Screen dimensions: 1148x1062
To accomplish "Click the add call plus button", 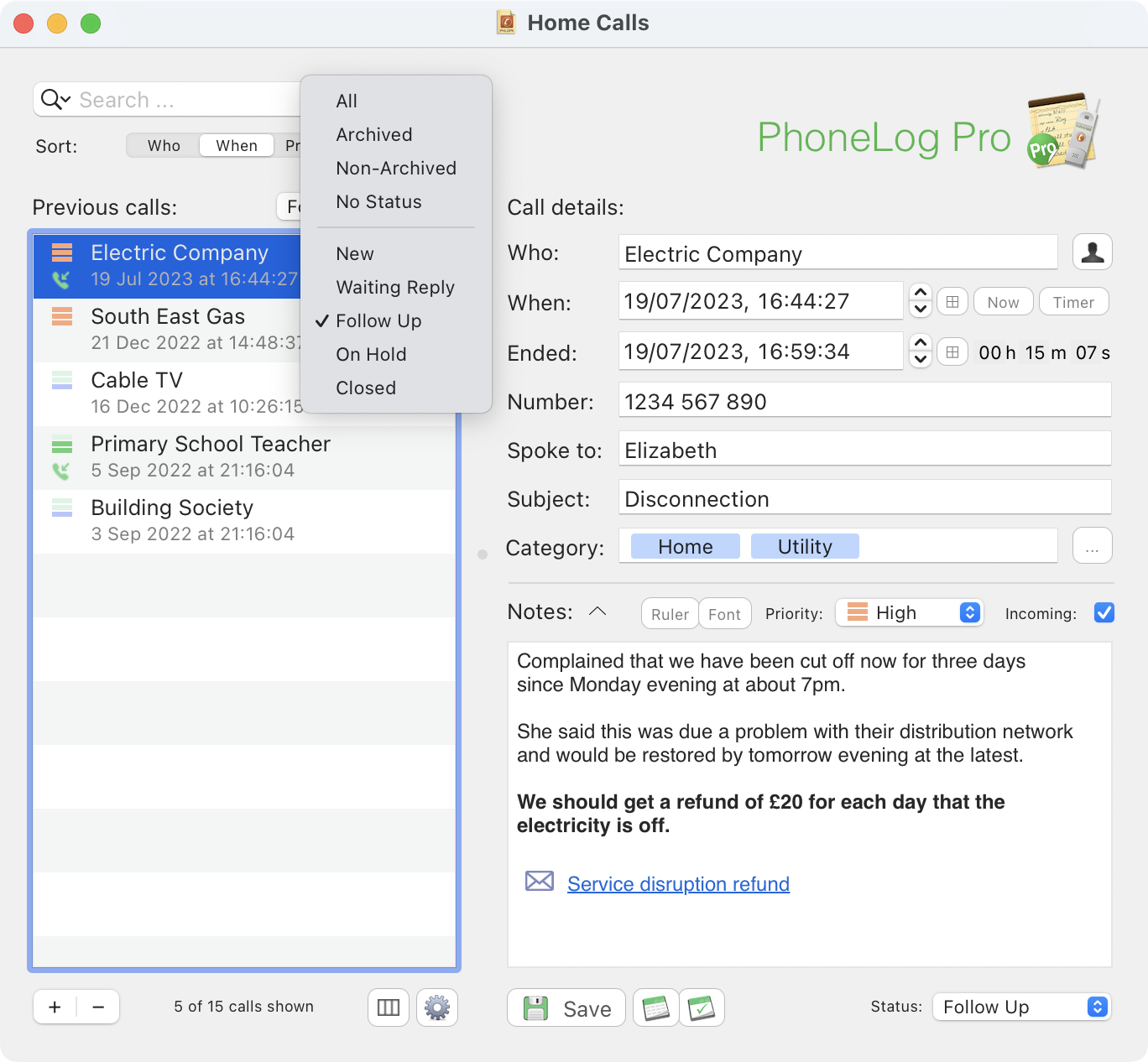I will point(55,1007).
